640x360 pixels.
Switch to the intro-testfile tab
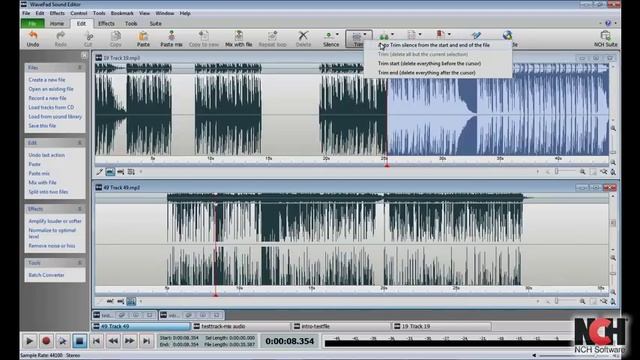click(x=341, y=326)
